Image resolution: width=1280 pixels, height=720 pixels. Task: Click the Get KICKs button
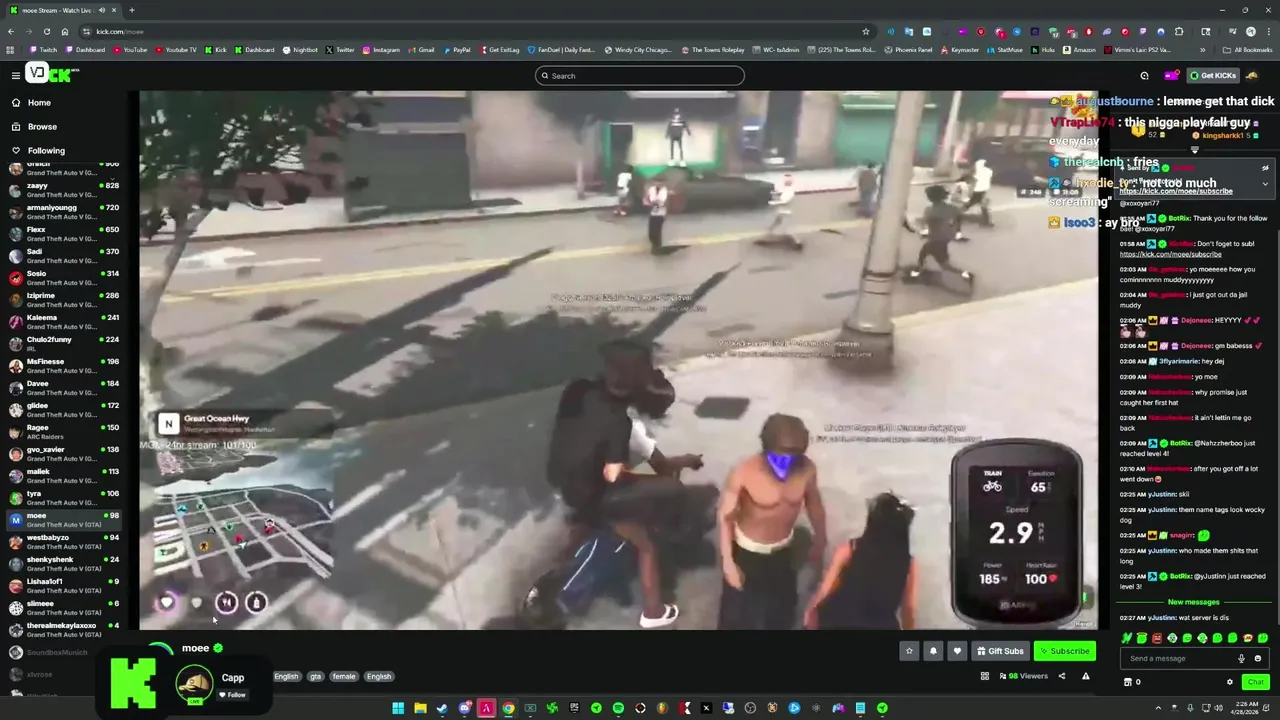click(1213, 75)
